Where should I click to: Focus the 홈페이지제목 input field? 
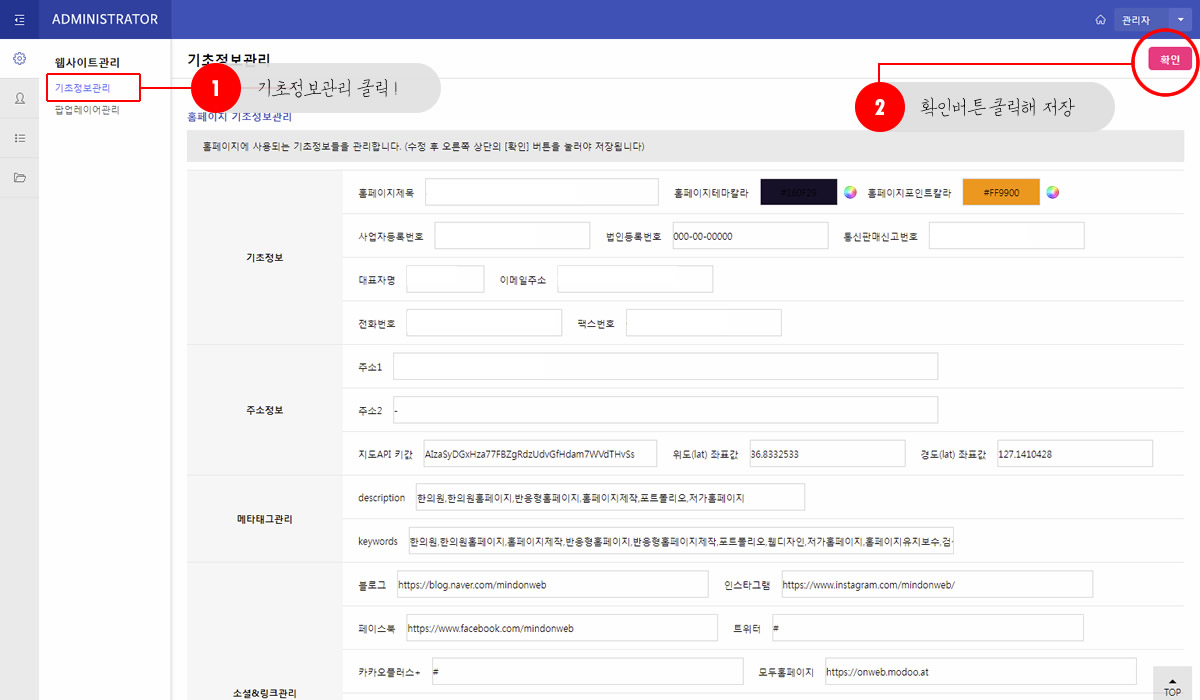(x=541, y=192)
